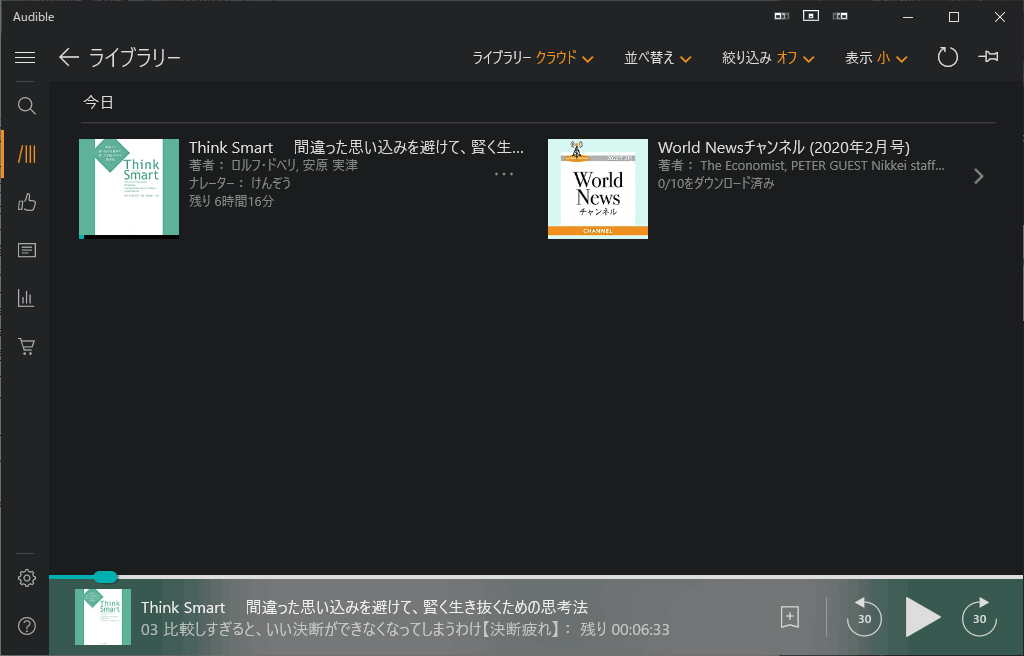This screenshot has width=1024, height=656.
Task: Expand ライブラリー クラウド dropdown
Action: [533, 58]
